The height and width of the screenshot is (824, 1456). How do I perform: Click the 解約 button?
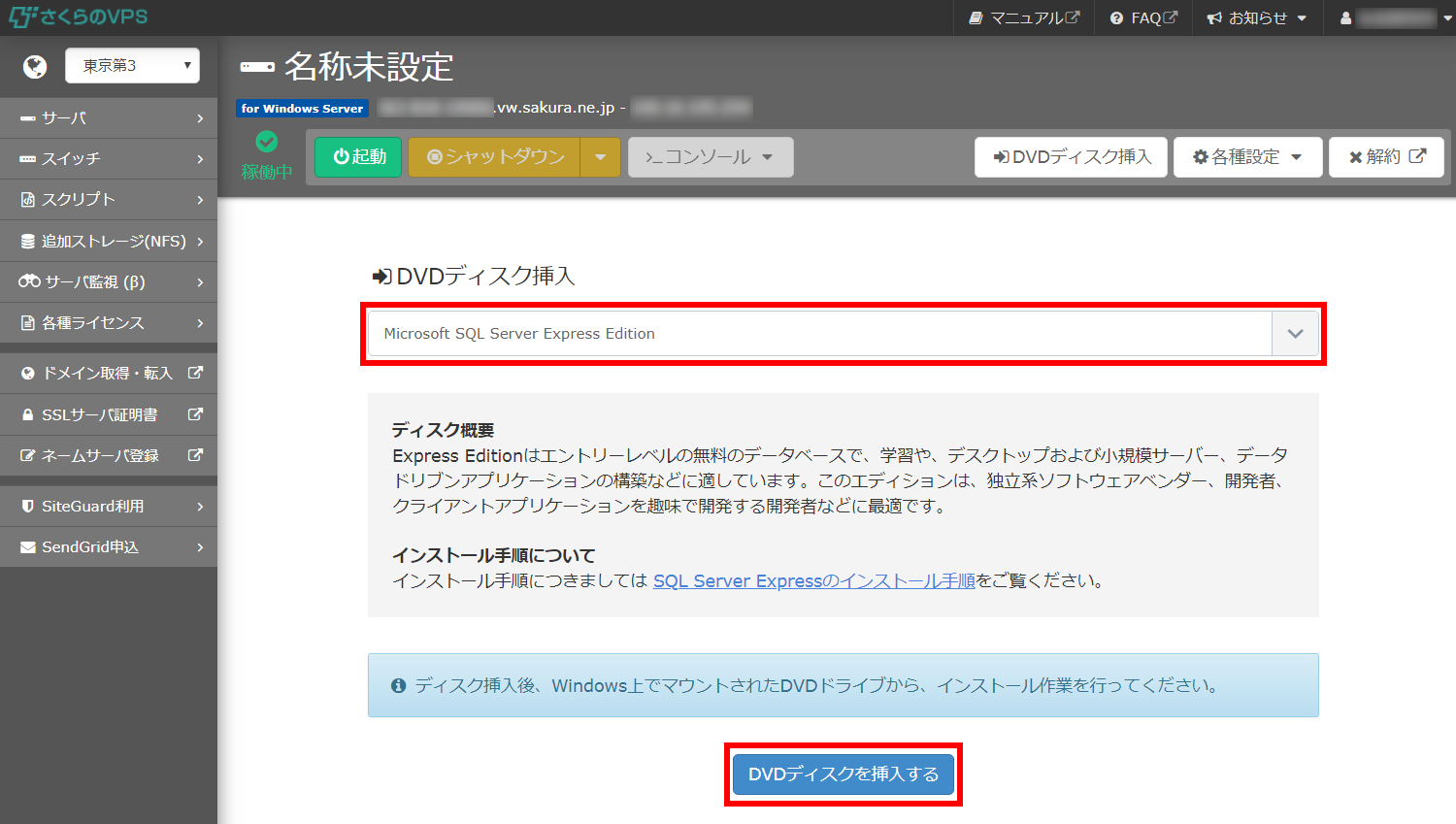(1387, 156)
